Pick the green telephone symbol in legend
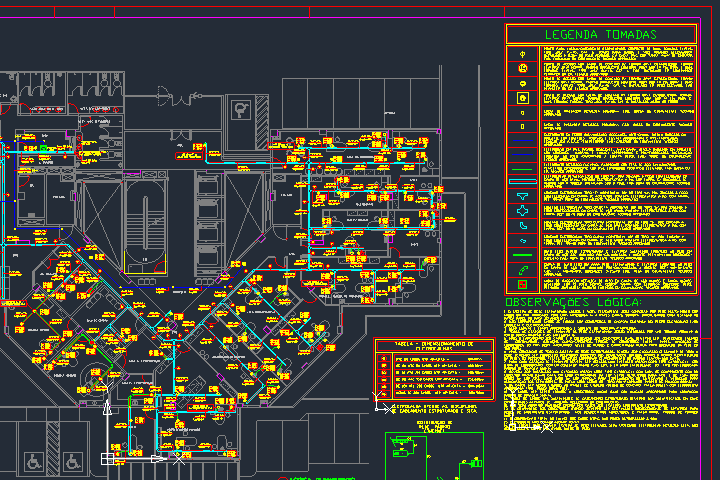This screenshot has width=720, height=480. click(x=522, y=270)
